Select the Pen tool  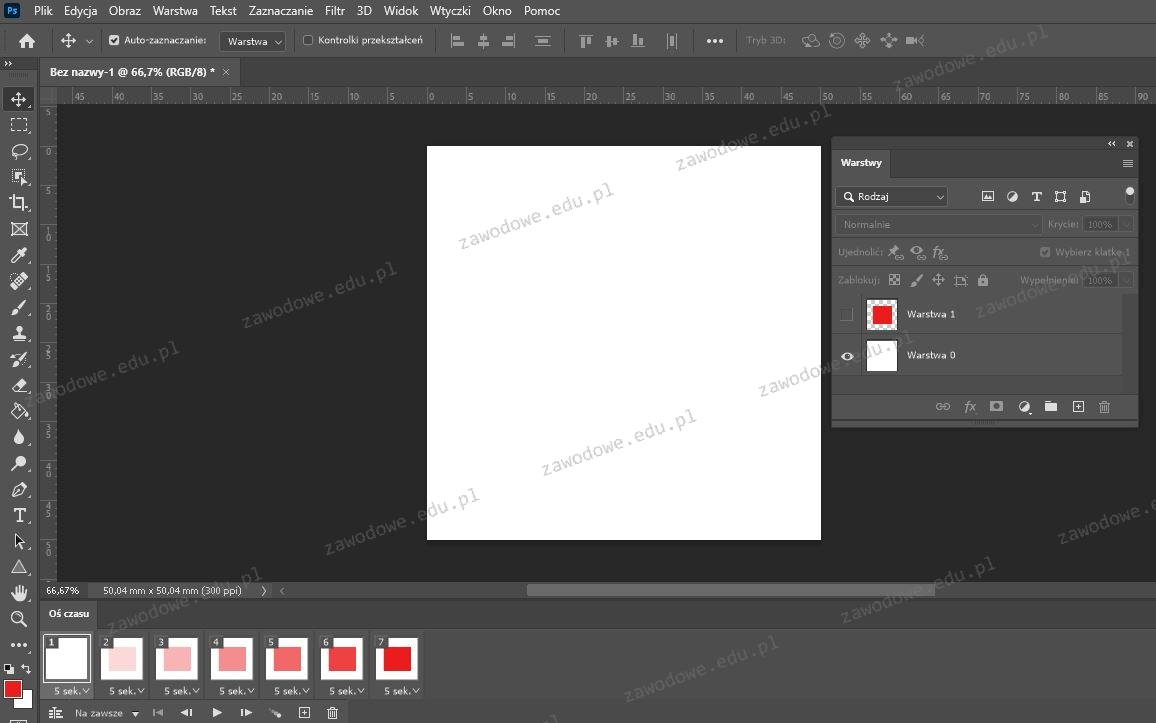click(x=19, y=489)
